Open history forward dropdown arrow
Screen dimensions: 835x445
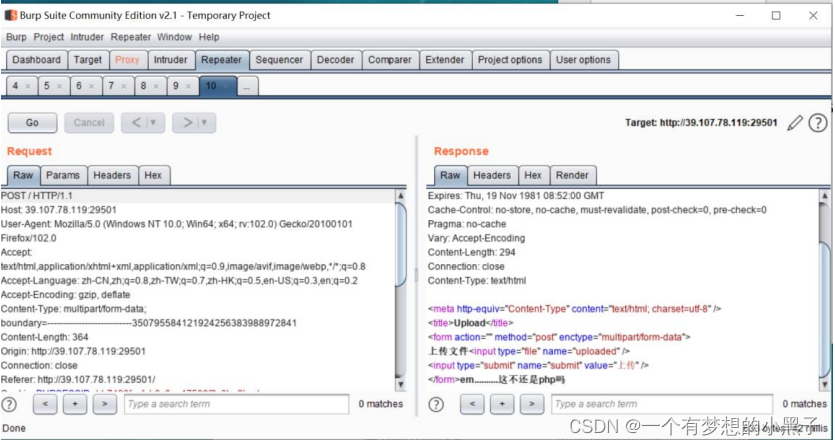coord(204,123)
